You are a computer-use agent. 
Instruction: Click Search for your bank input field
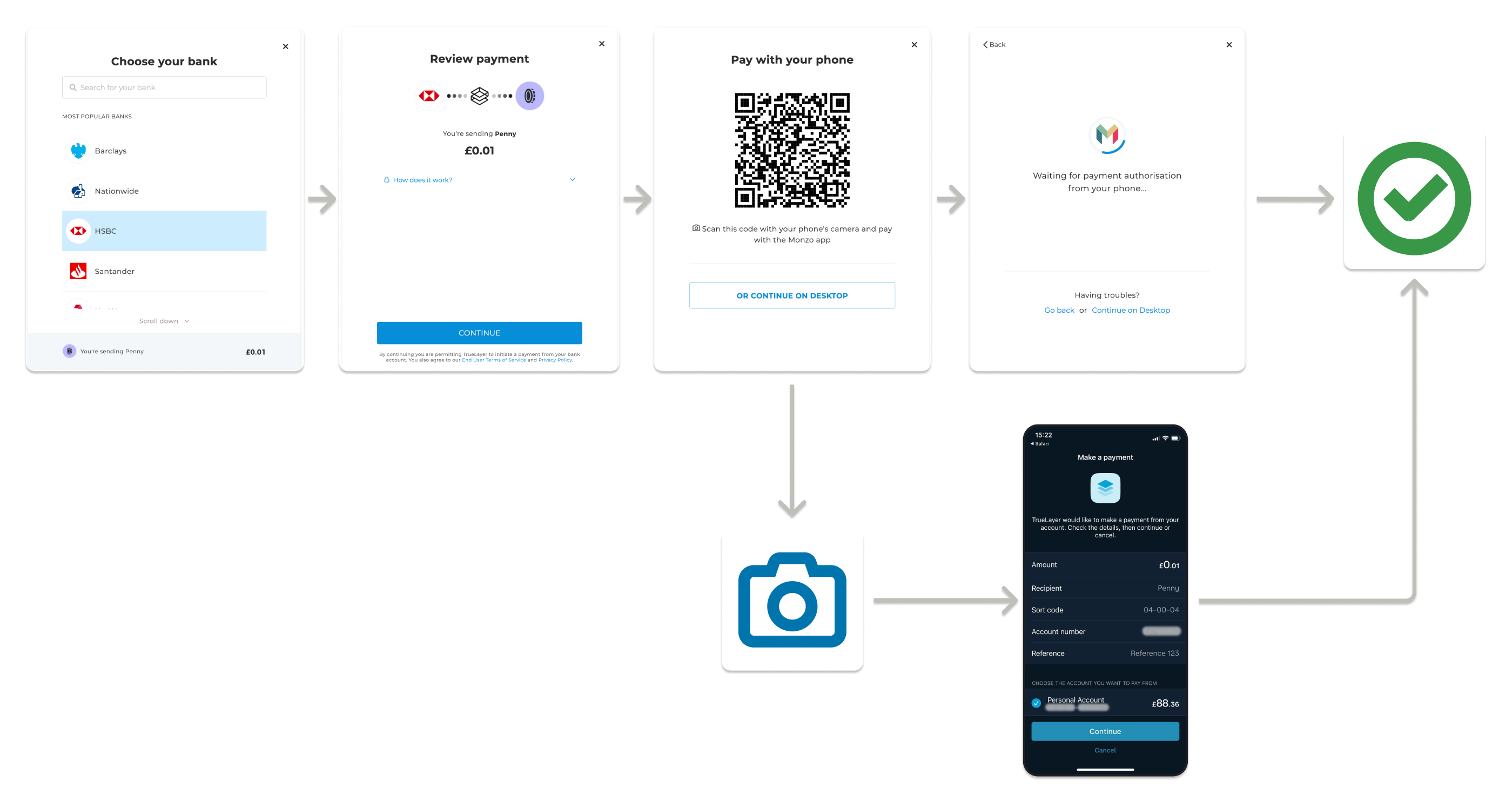click(165, 86)
